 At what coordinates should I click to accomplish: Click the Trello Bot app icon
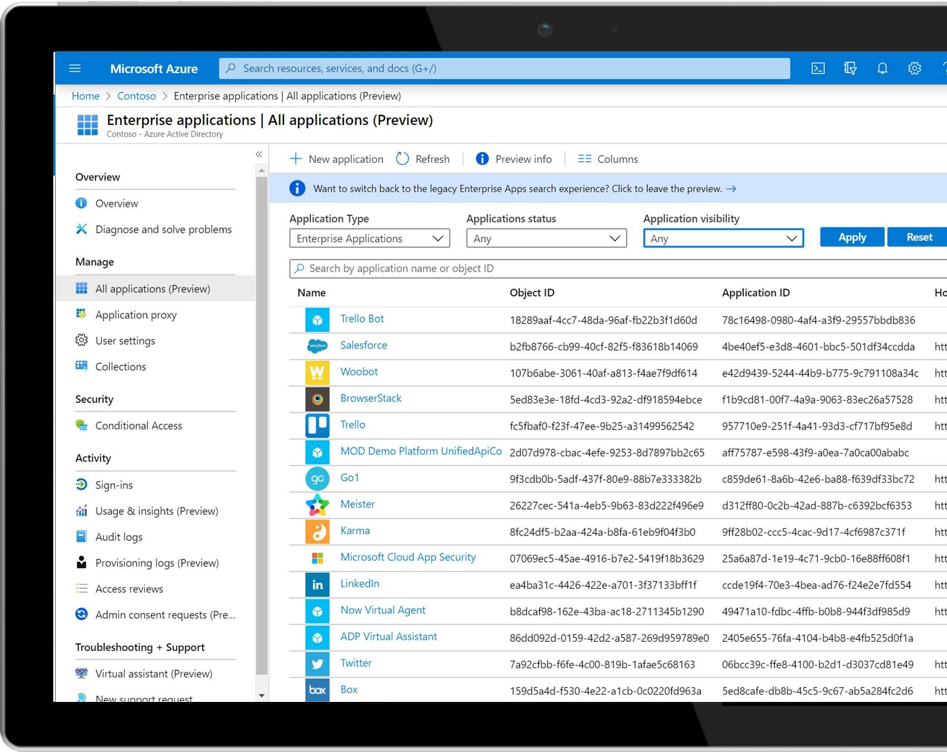coord(317,320)
